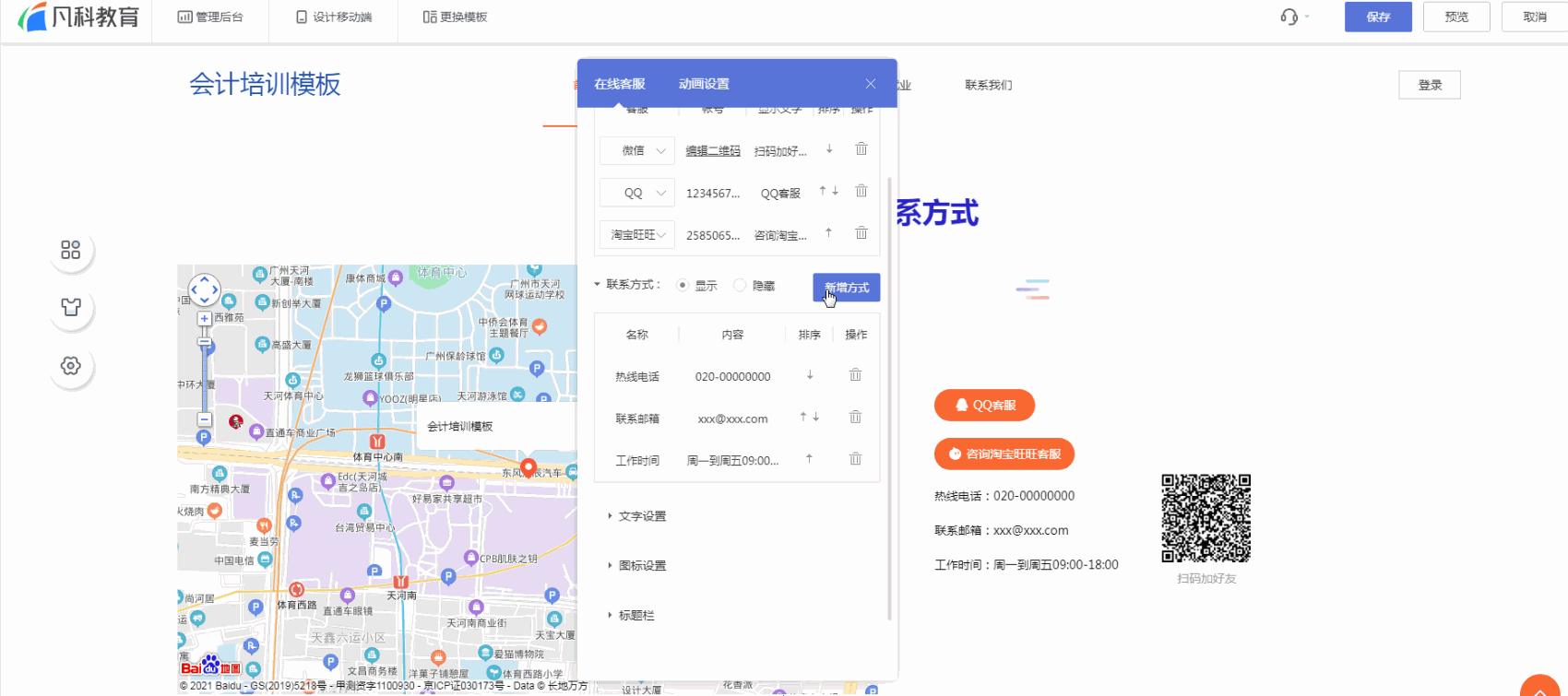
Task: Expand the 图标设置 section
Action: pos(637,566)
